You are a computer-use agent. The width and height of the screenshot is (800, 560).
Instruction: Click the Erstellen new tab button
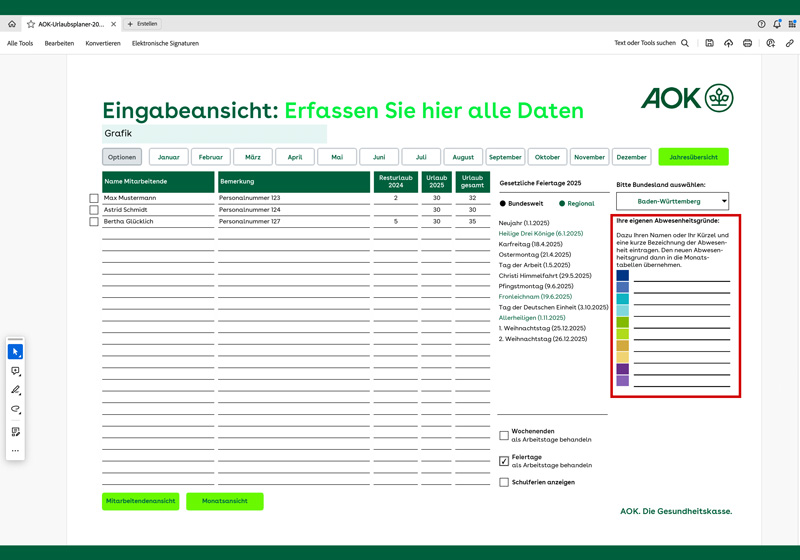pos(142,24)
